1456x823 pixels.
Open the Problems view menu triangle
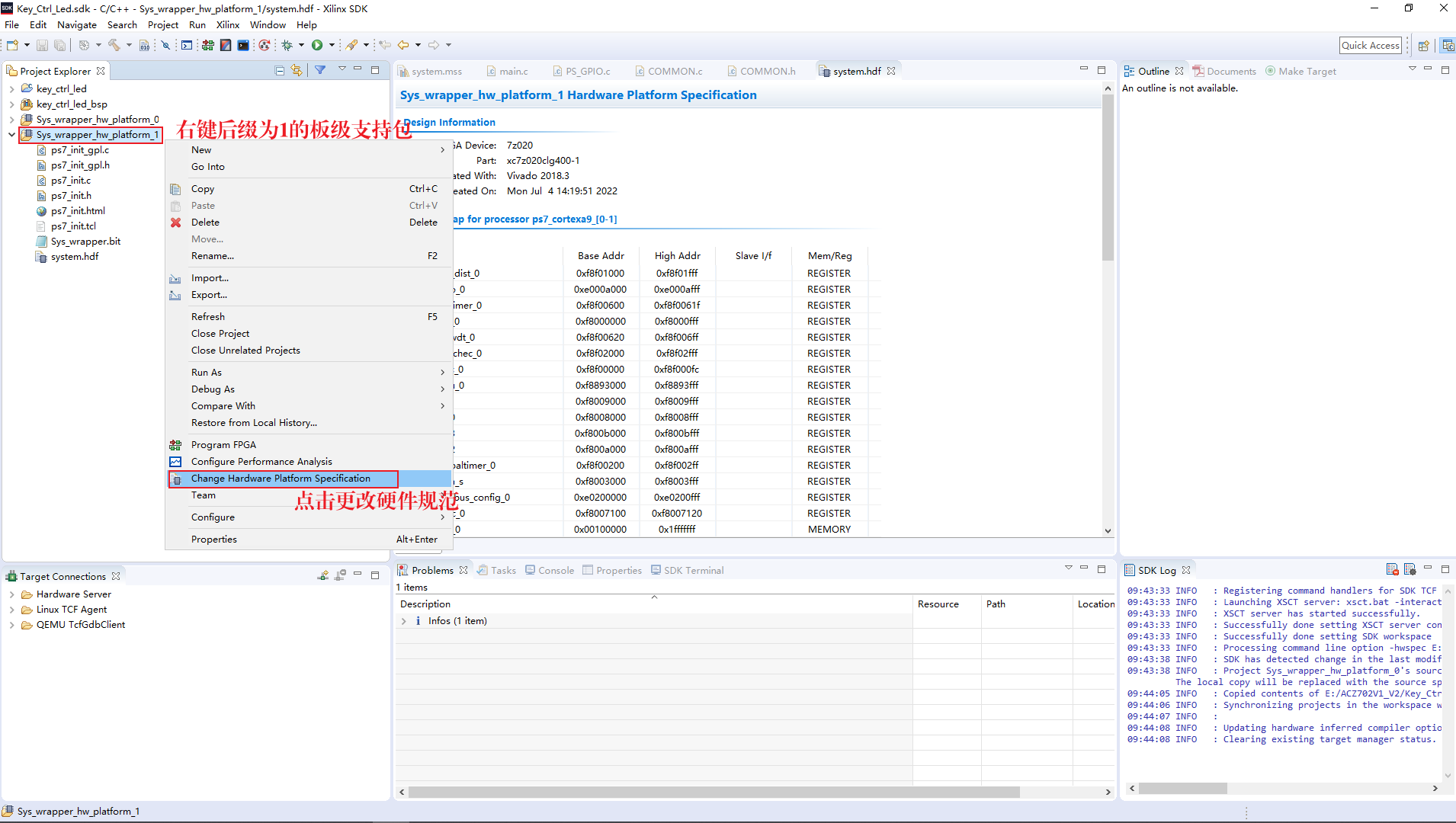pyautogui.click(x=1068, y=568)
